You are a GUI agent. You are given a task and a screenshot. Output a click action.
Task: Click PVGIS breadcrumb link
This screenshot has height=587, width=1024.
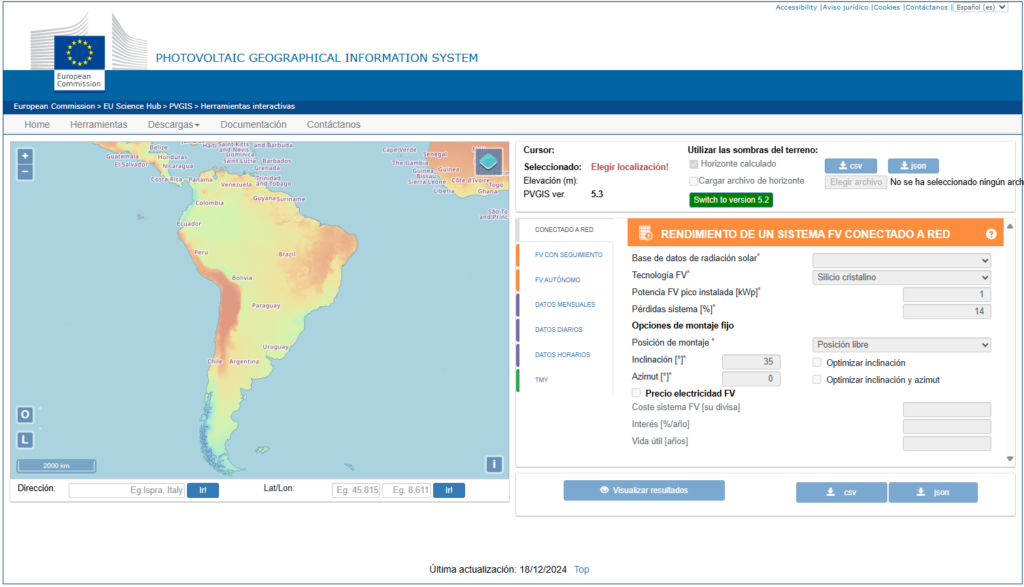181,106
